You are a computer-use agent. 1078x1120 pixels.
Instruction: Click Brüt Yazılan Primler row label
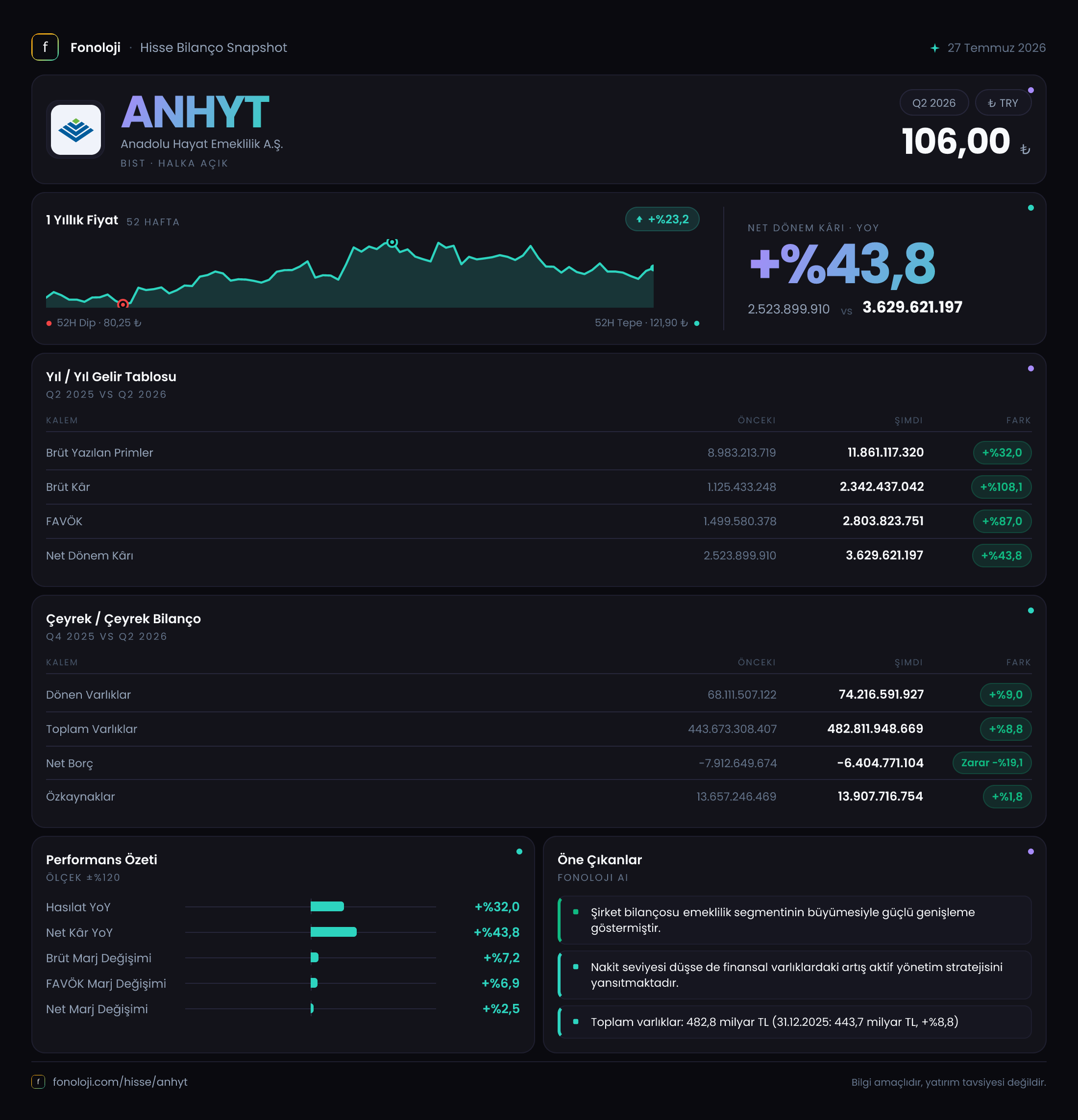click(99, 453)
